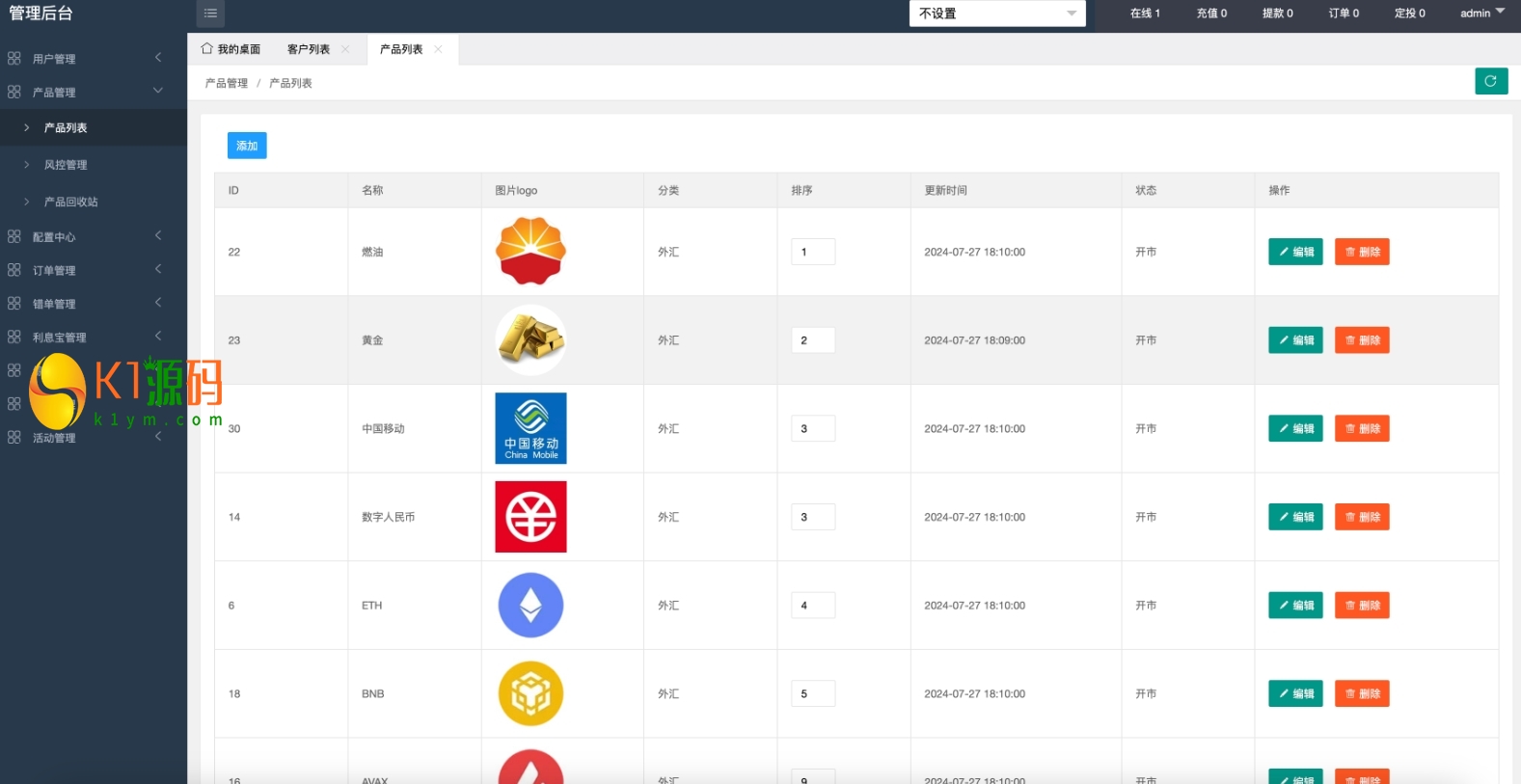Click the sort order field for 黄金
Screen dimensions: 1521x784
click(813, 340)
